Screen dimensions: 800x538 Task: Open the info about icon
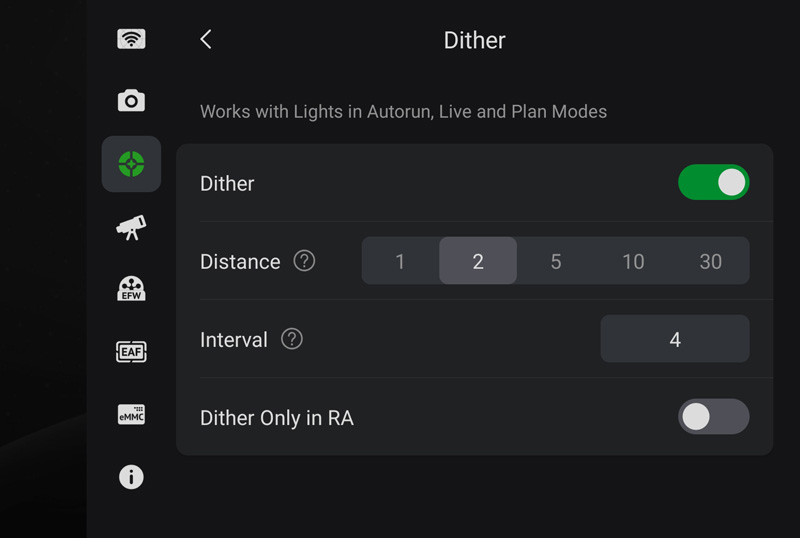coord(131,477)
